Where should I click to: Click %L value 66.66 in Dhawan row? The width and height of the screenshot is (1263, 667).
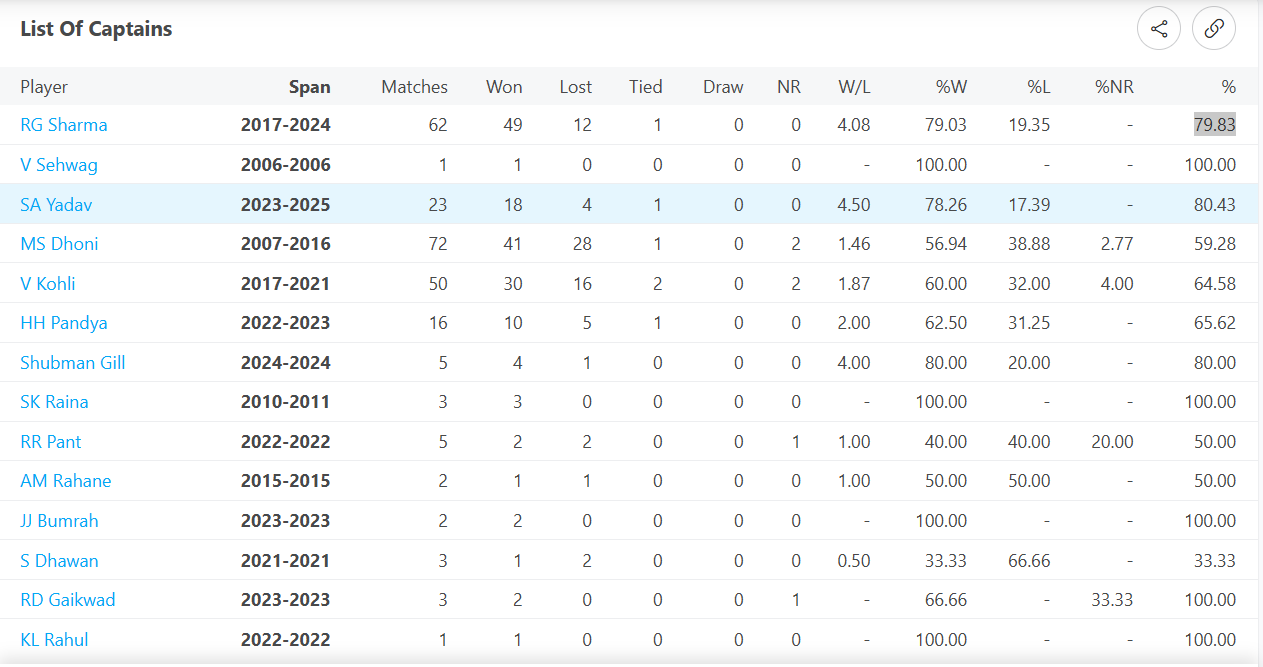[1029, 561]
